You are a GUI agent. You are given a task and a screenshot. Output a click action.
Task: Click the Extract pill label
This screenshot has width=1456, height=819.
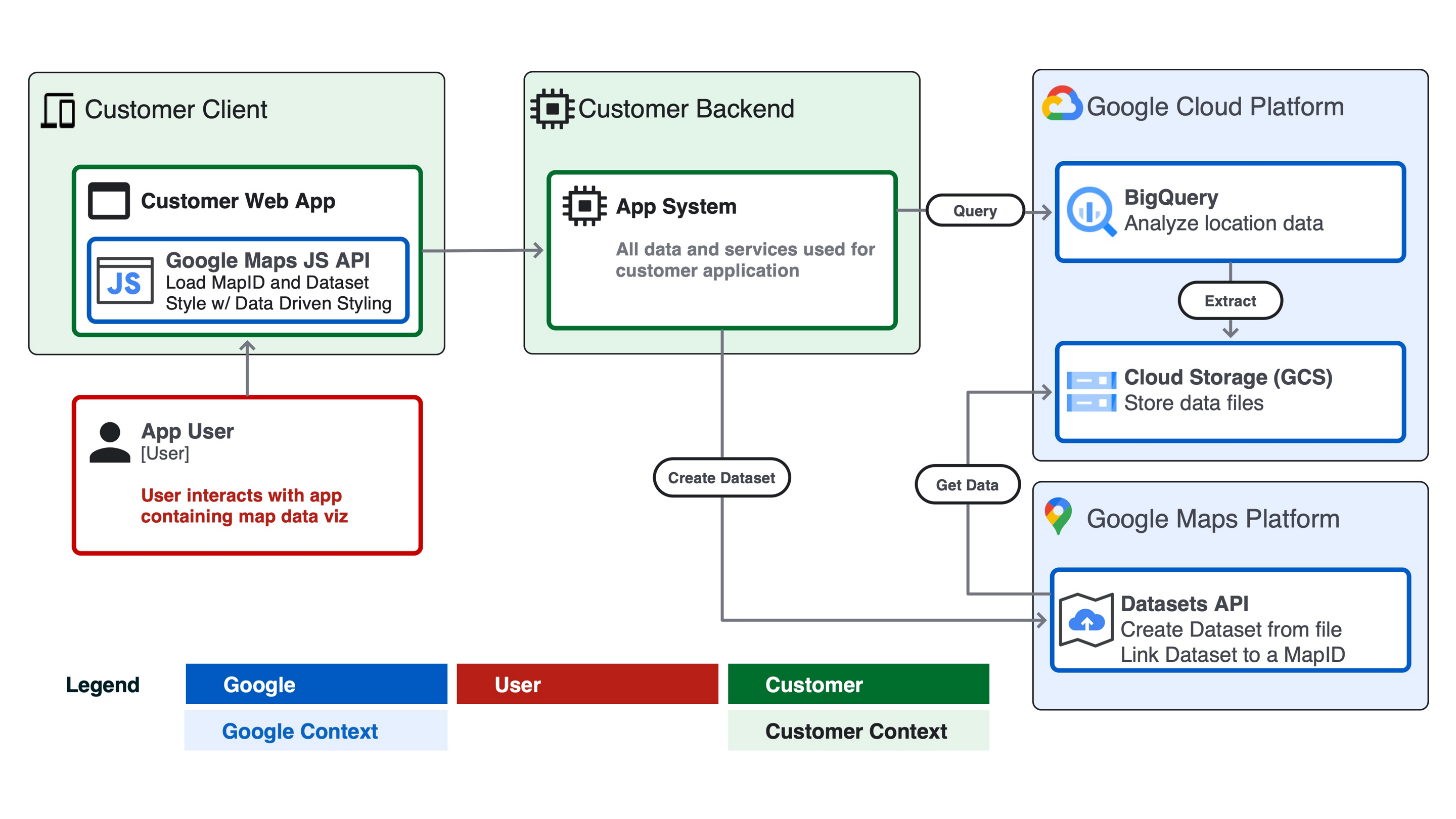(x=1231, y=301)
